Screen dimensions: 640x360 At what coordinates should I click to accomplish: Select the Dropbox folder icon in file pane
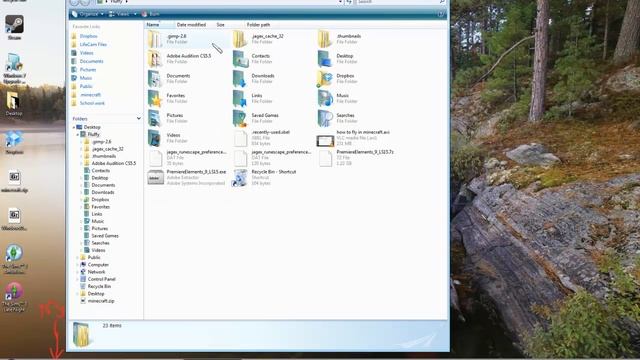[325, 78]
